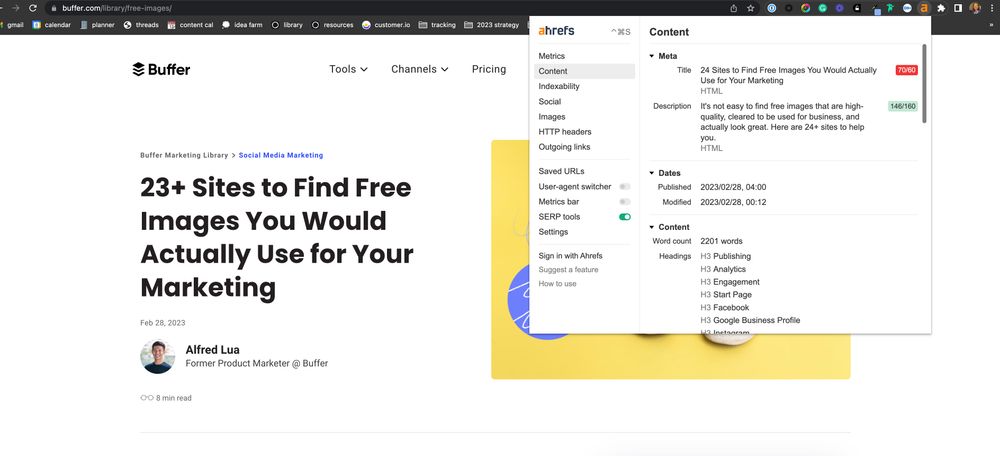Click the share page icon in address bar
1000x456 pixels.
coord(733,8)
